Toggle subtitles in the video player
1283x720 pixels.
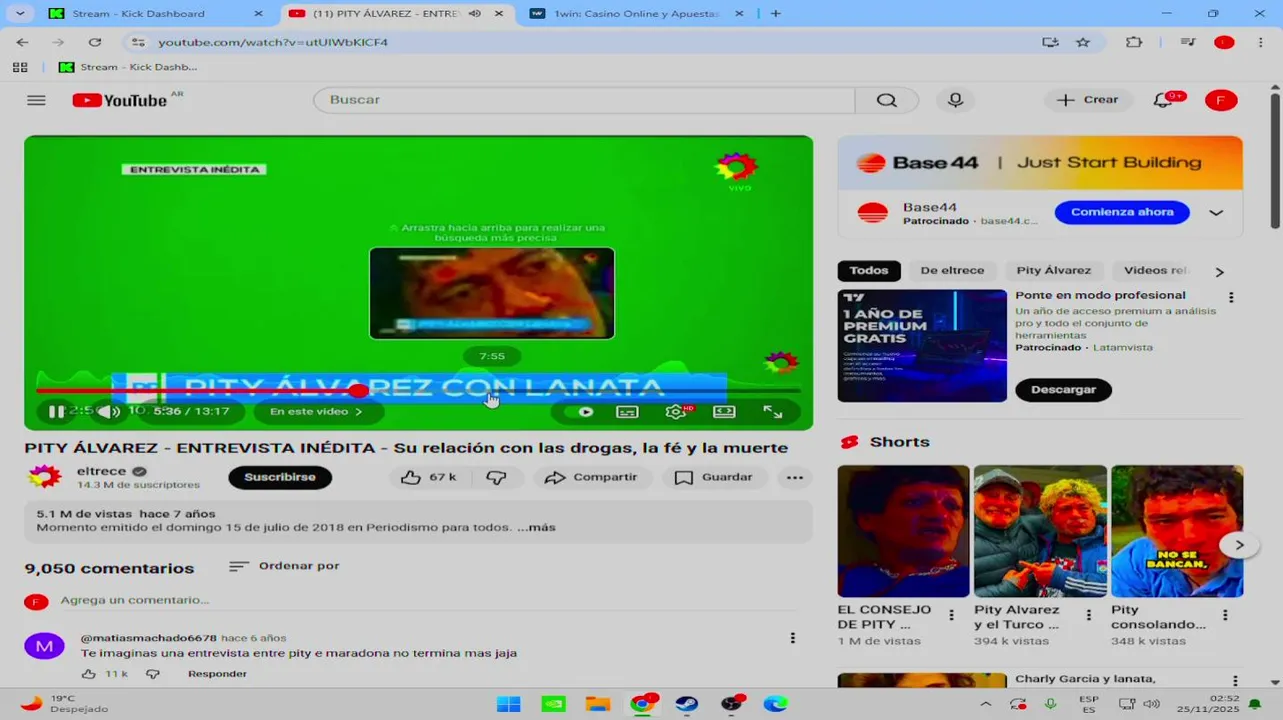point(627,411)
